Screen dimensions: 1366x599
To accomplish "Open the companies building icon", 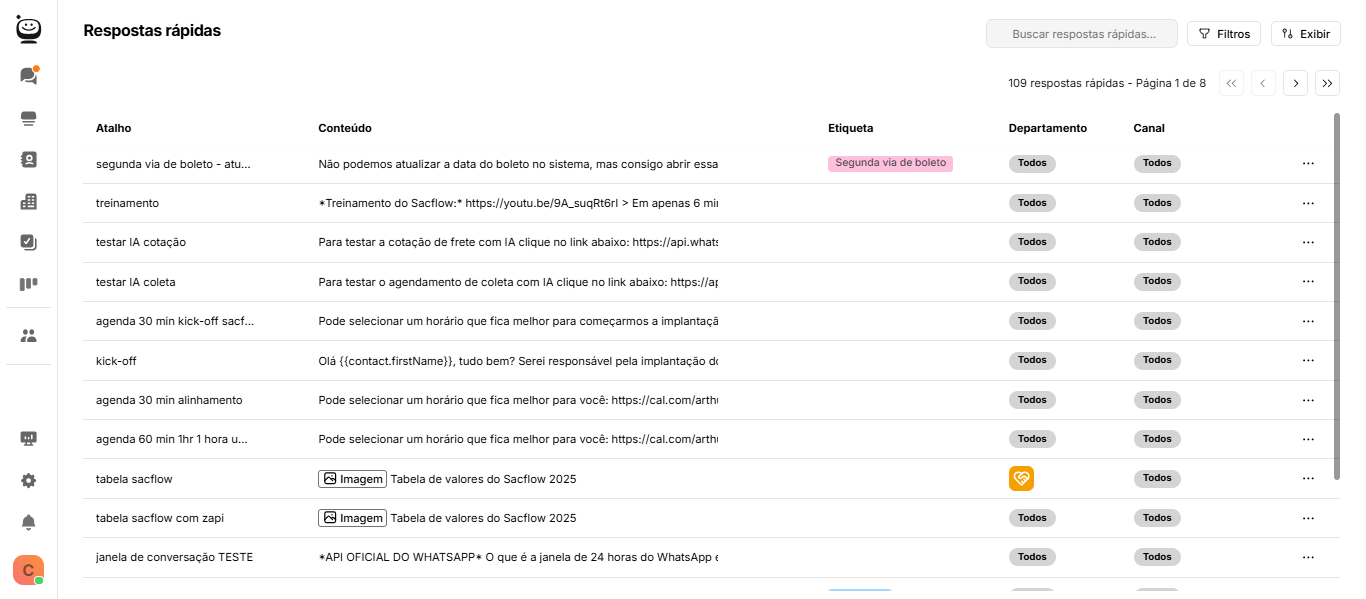I will coord(28,202).
